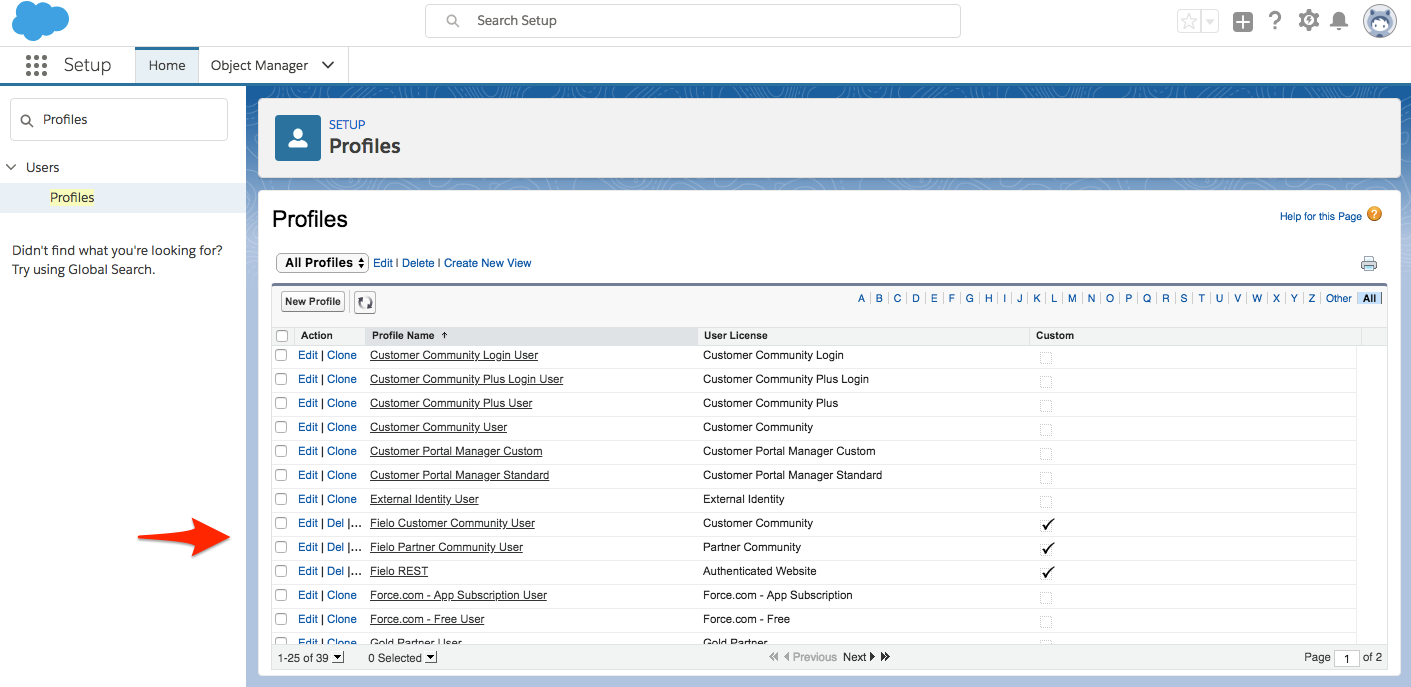Click Del for Fielo Partner Community User
Viewport: 1411px width, 687px height.
(x=336, y=547)
